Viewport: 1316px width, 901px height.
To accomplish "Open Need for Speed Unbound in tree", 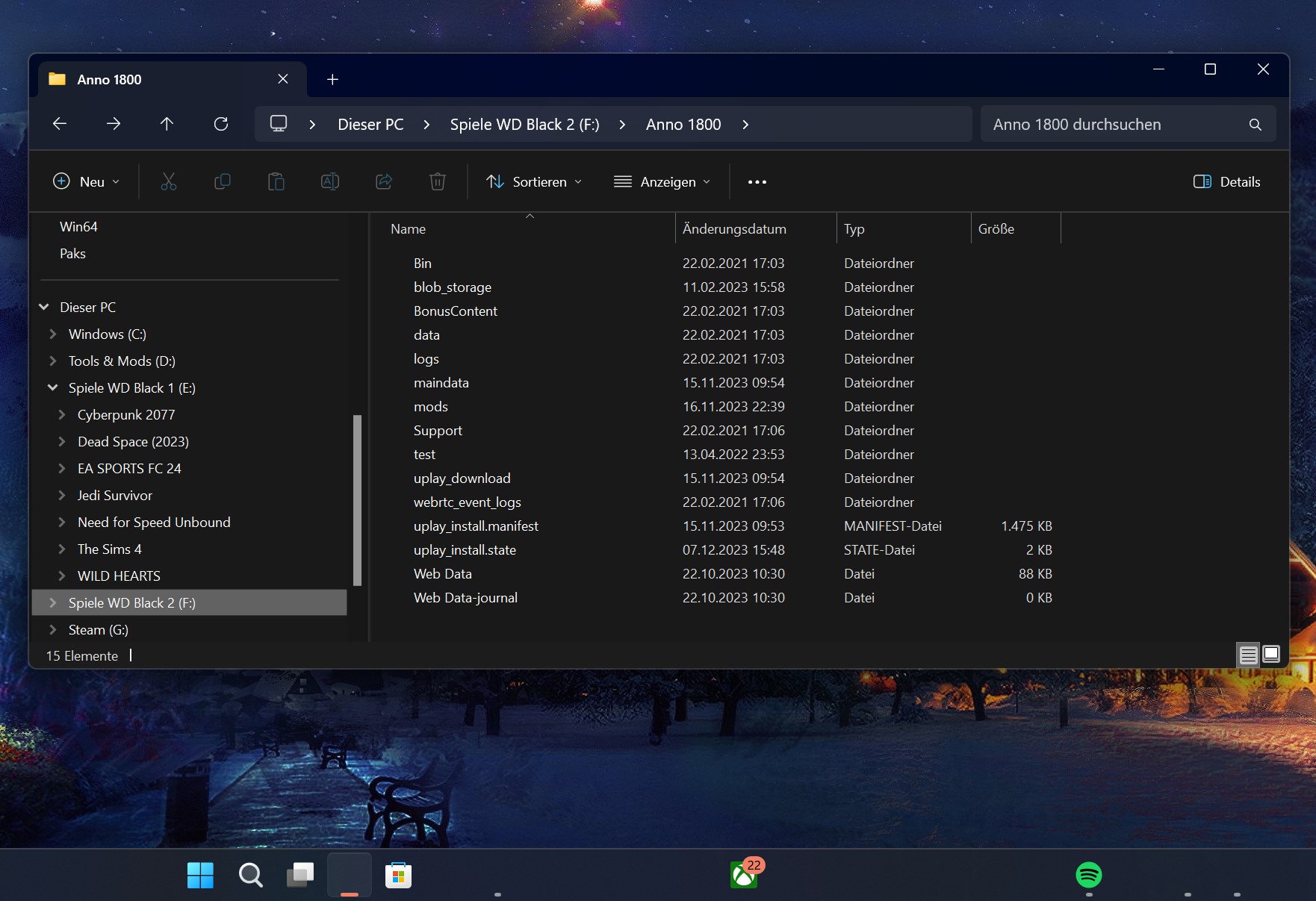I will point(154,522).
